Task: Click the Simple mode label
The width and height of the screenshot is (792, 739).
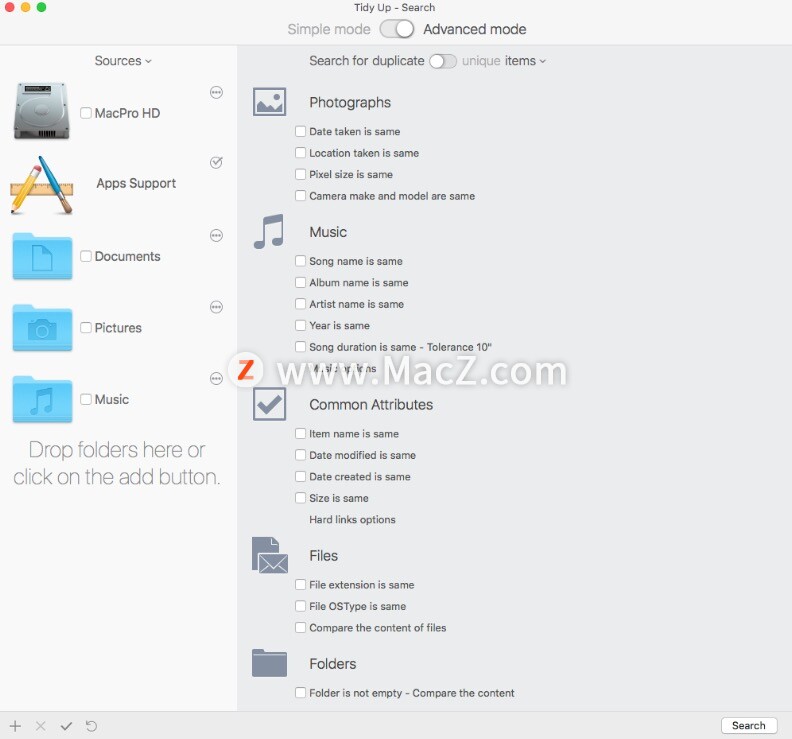Action: click(329, 29)
